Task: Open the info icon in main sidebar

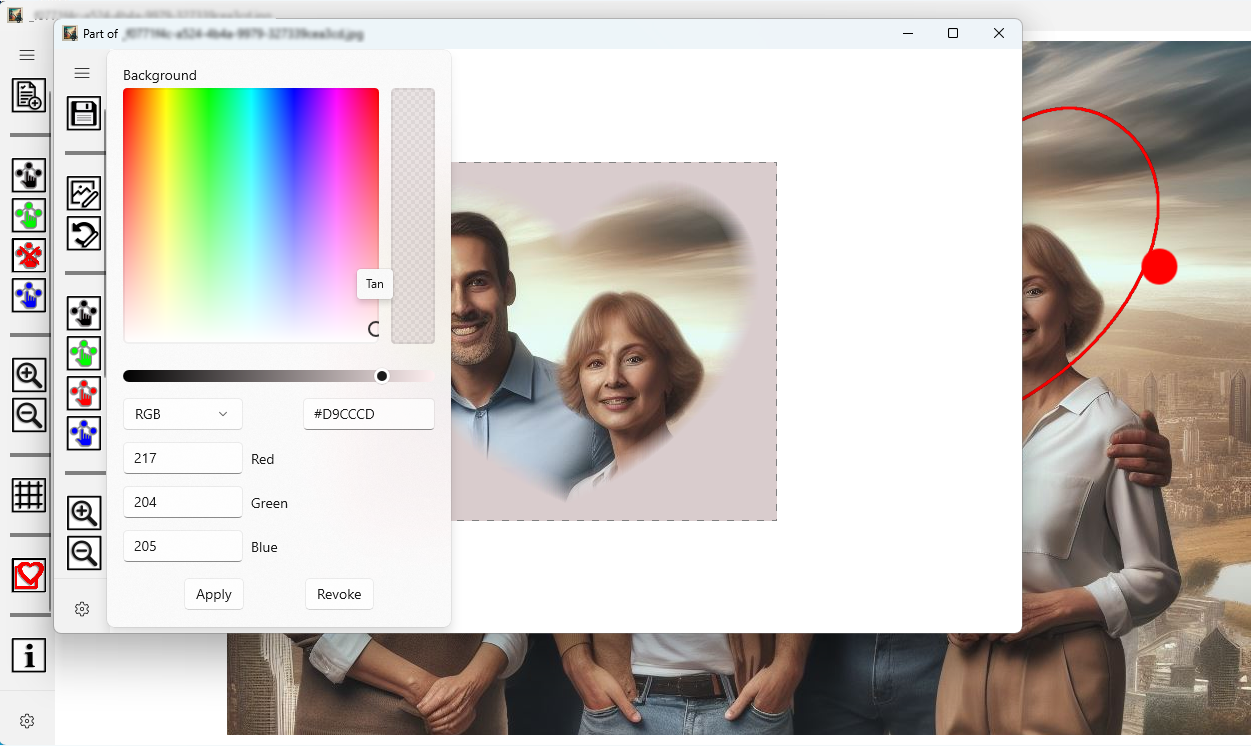Action: tap(29, 656)
